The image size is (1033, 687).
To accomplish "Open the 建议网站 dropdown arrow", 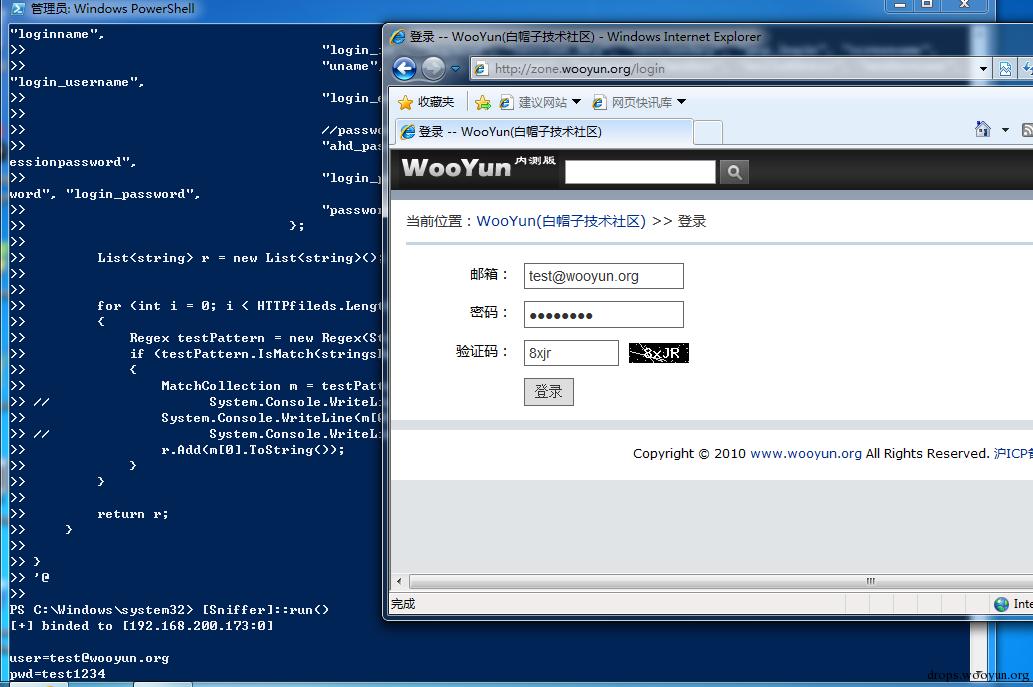I will (x=576, y=102).
